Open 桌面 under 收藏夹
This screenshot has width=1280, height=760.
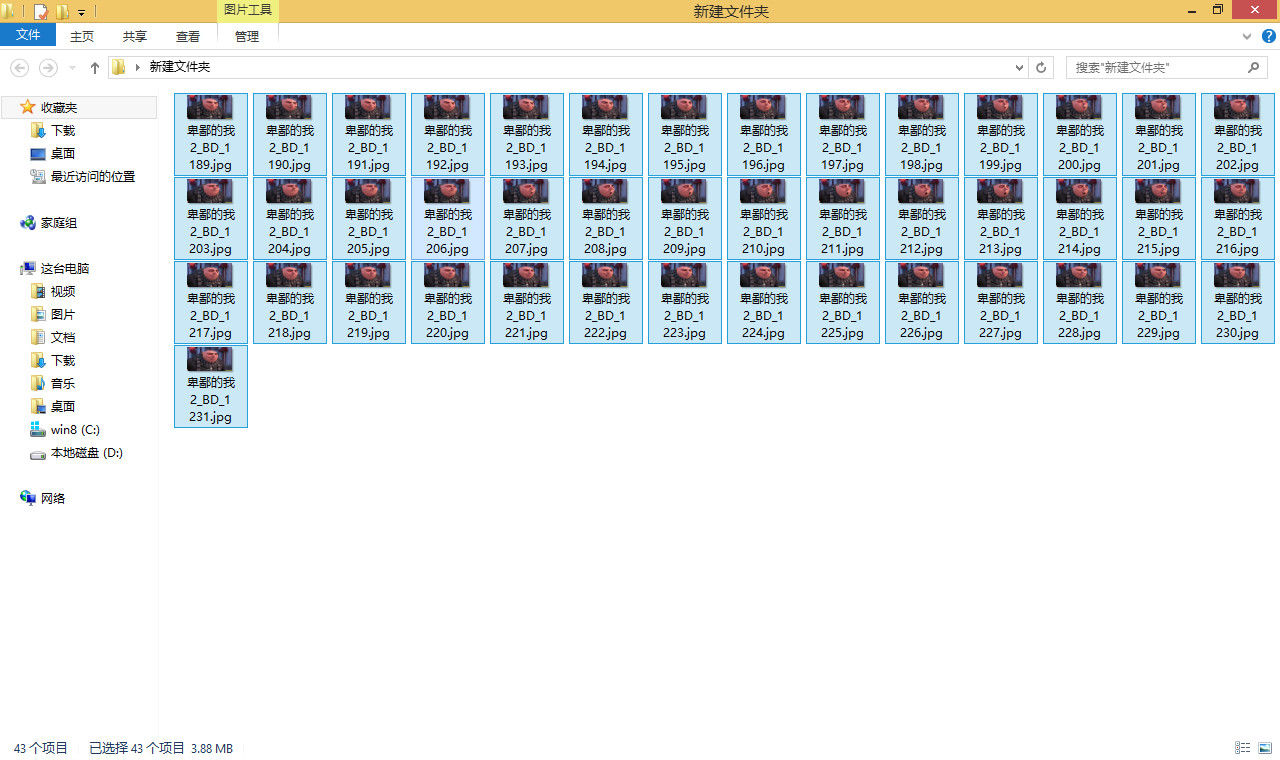coord(63,153)
